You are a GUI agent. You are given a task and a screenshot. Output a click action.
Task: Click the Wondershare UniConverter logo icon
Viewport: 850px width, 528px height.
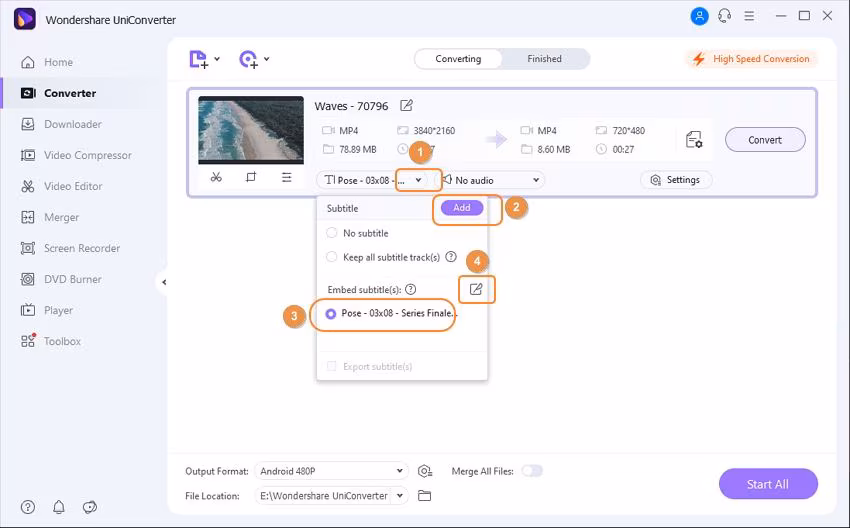pos(24,20)
